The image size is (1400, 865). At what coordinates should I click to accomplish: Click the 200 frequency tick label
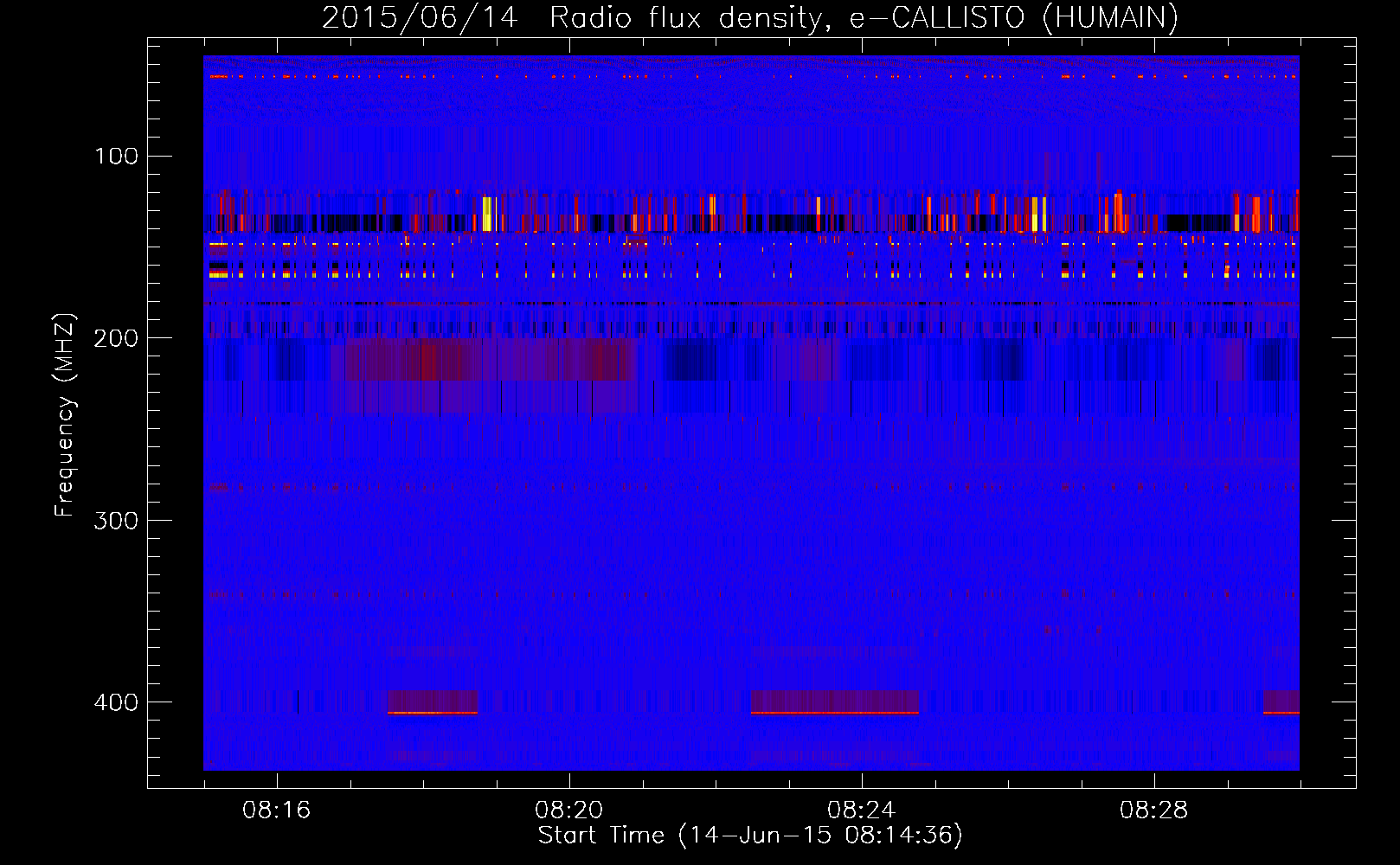116,337
